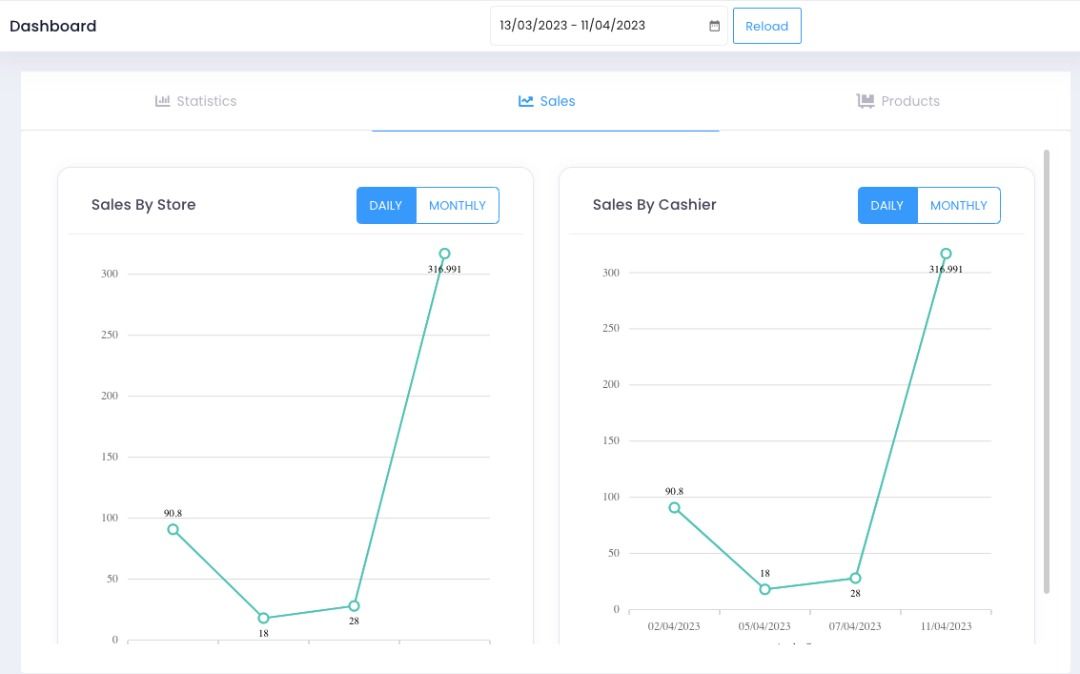The width and height of the screenshot is (1080, 674).
Task: Open the Products tab
Action: [x=897, y=101]
